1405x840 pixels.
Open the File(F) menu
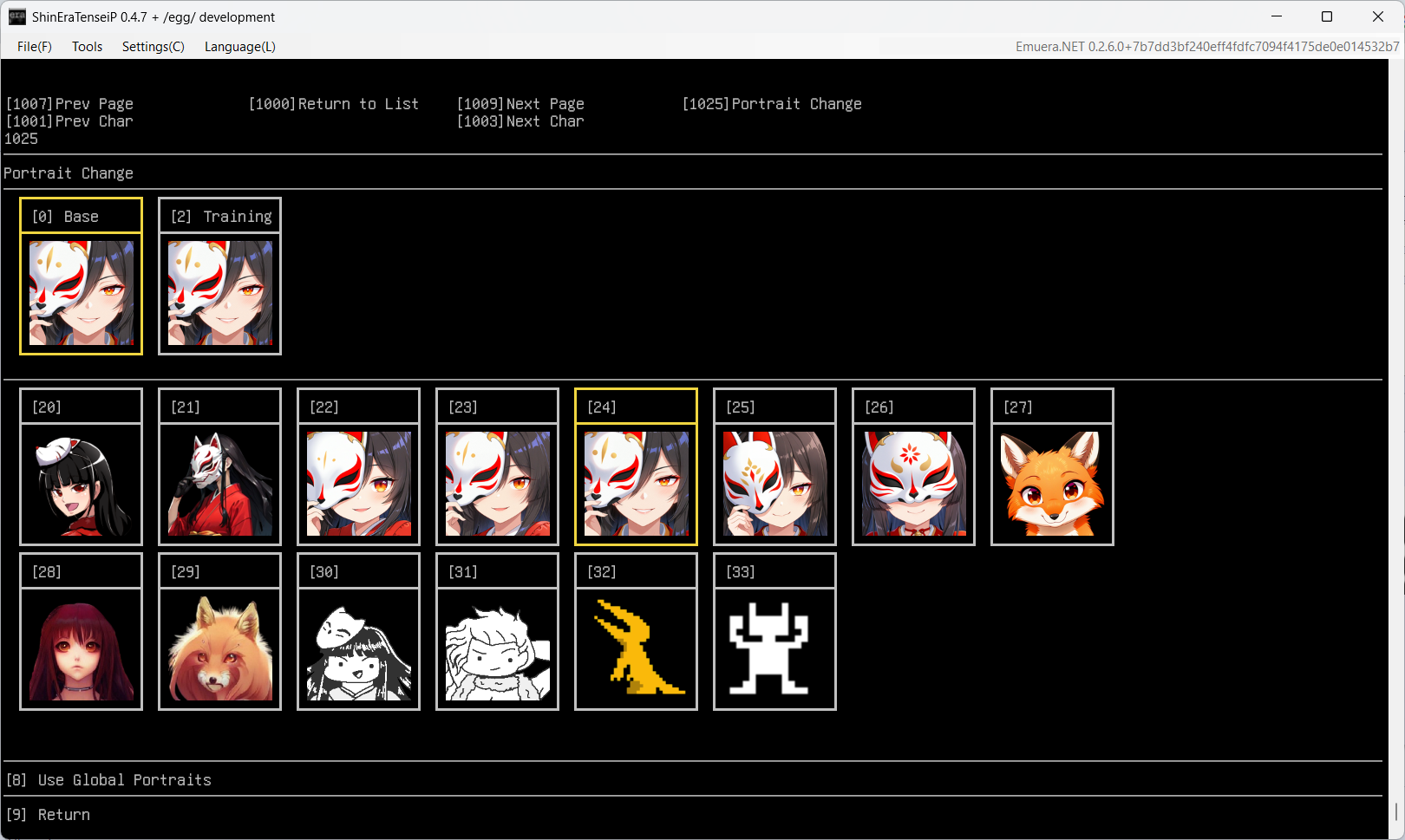click(35, 47)
